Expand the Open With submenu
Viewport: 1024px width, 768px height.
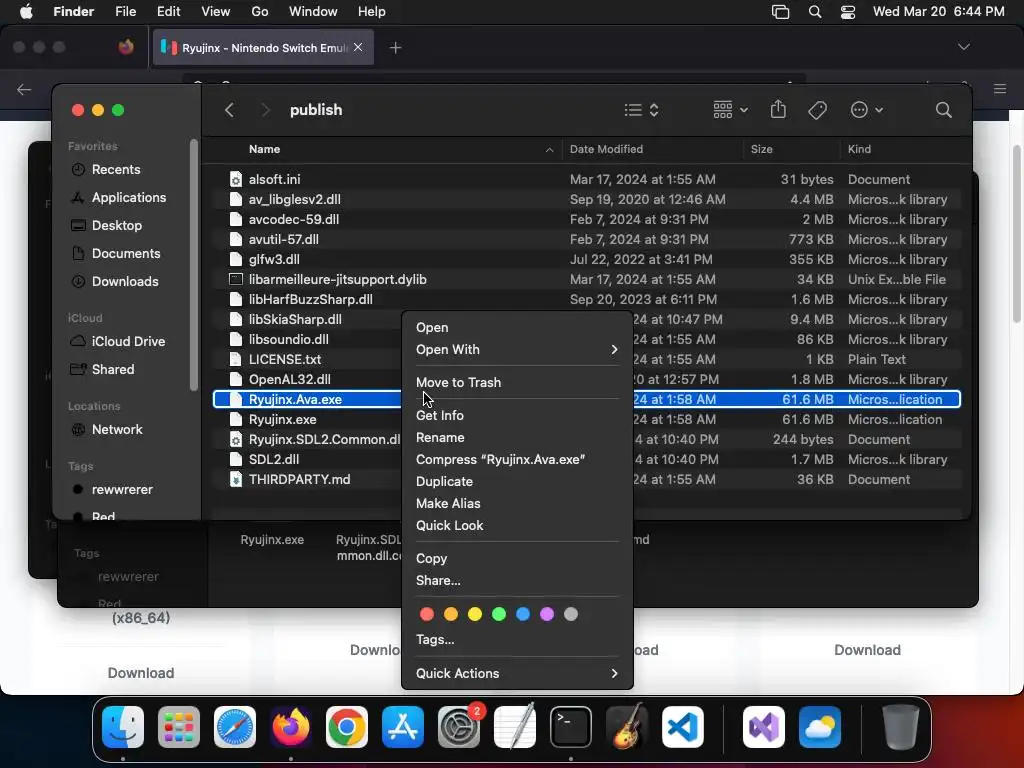[517, 349]
